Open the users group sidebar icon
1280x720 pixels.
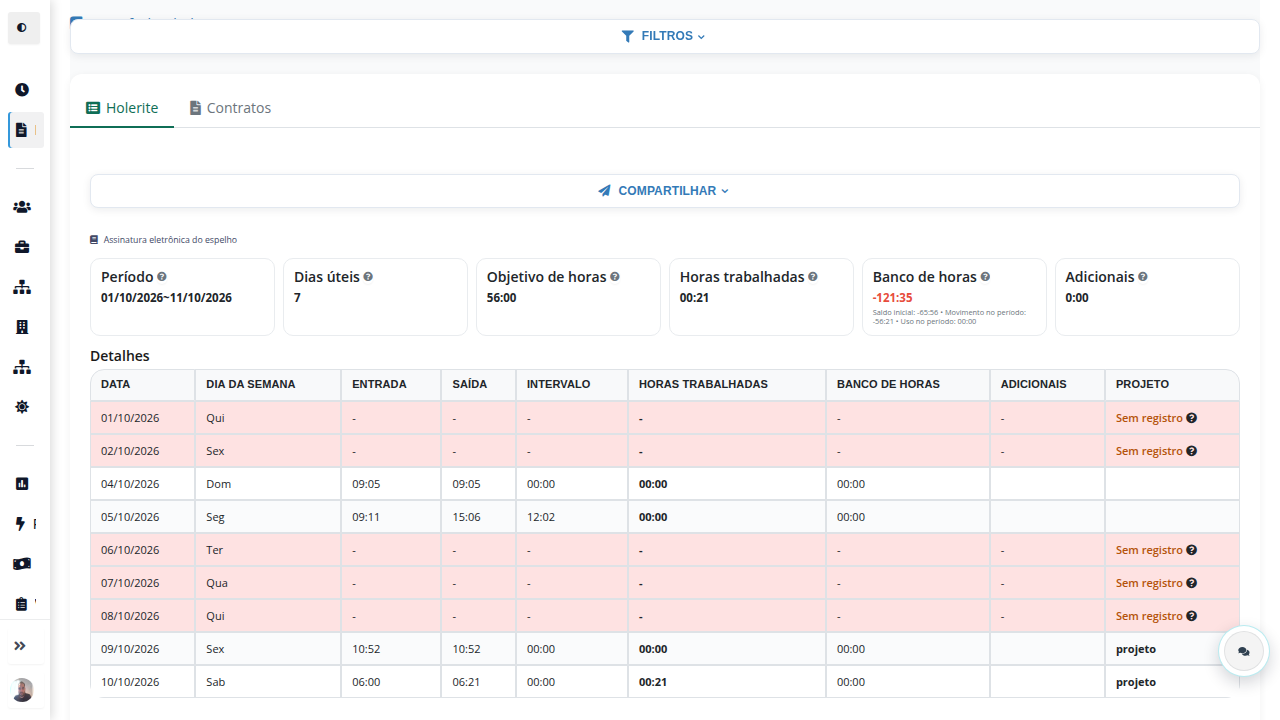(22, 207)
